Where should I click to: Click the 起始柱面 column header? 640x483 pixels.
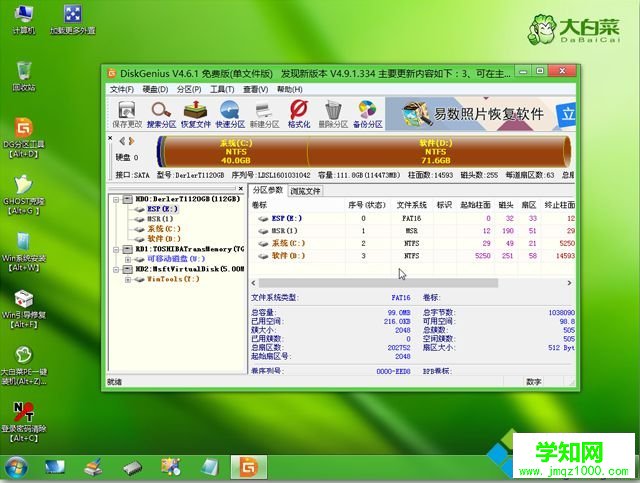coord(475,205)
